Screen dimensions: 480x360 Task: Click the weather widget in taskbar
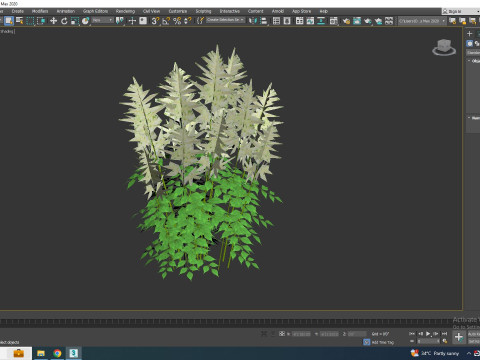[x=435, y=353]
